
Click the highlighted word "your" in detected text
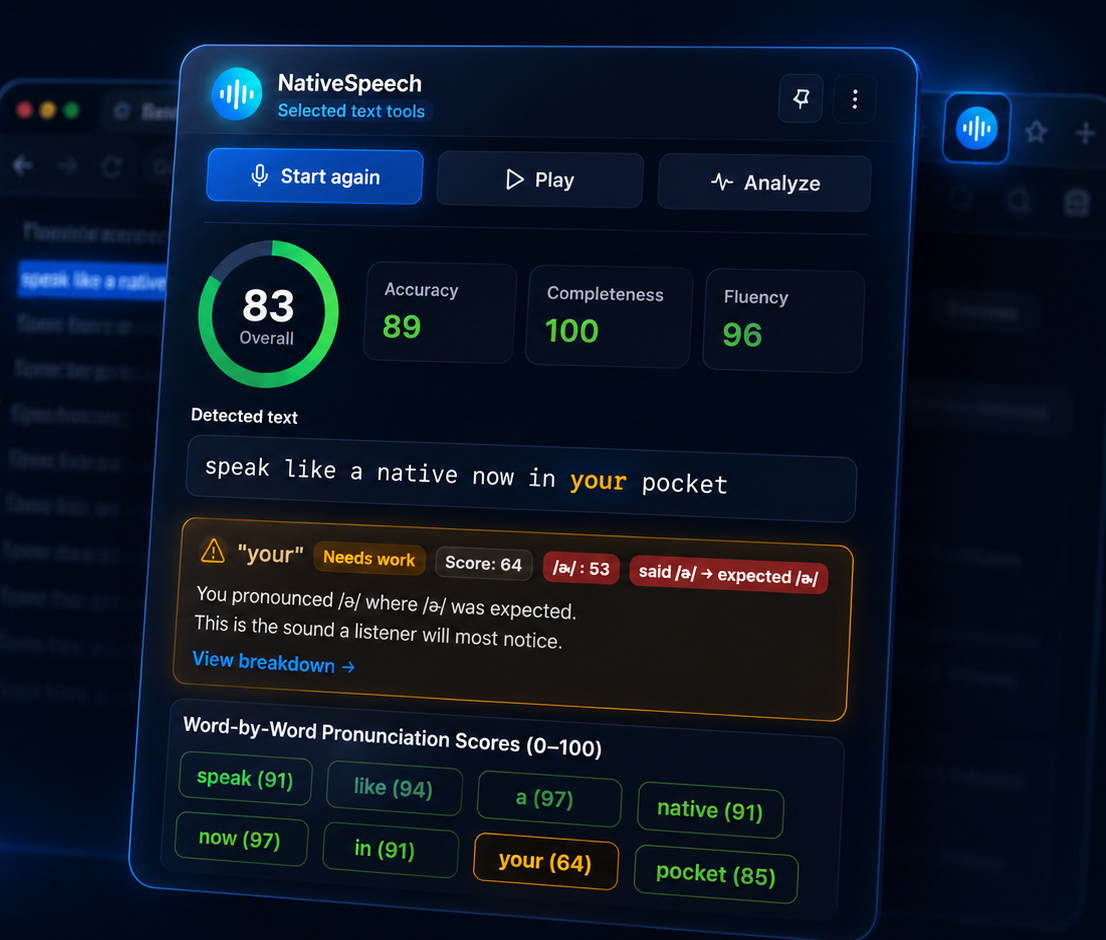point(598,481)
